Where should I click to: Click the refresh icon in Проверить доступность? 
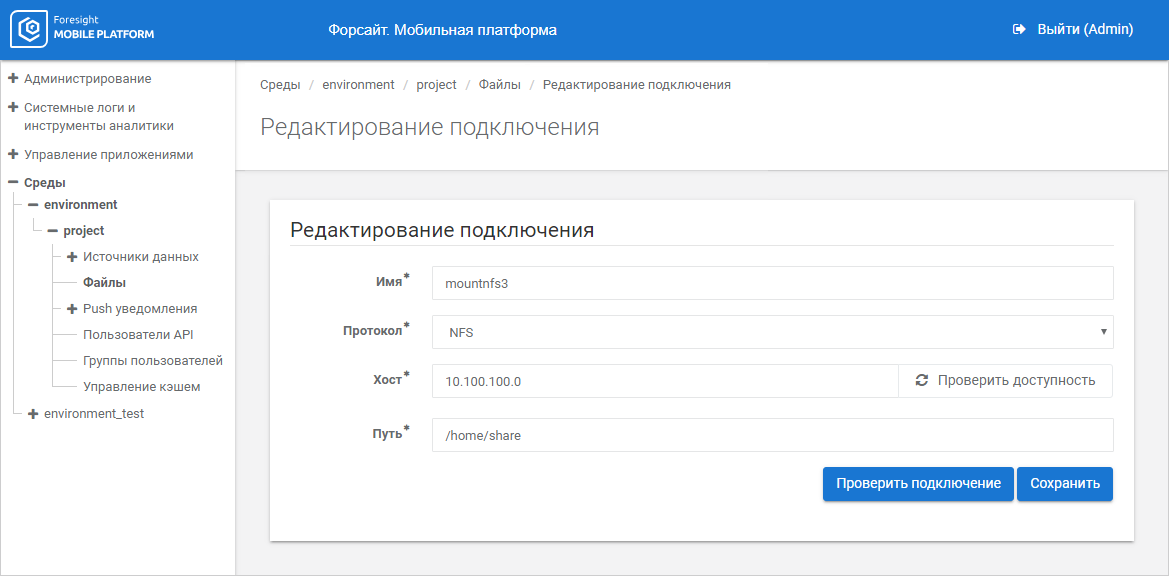(x=921, y=381)
